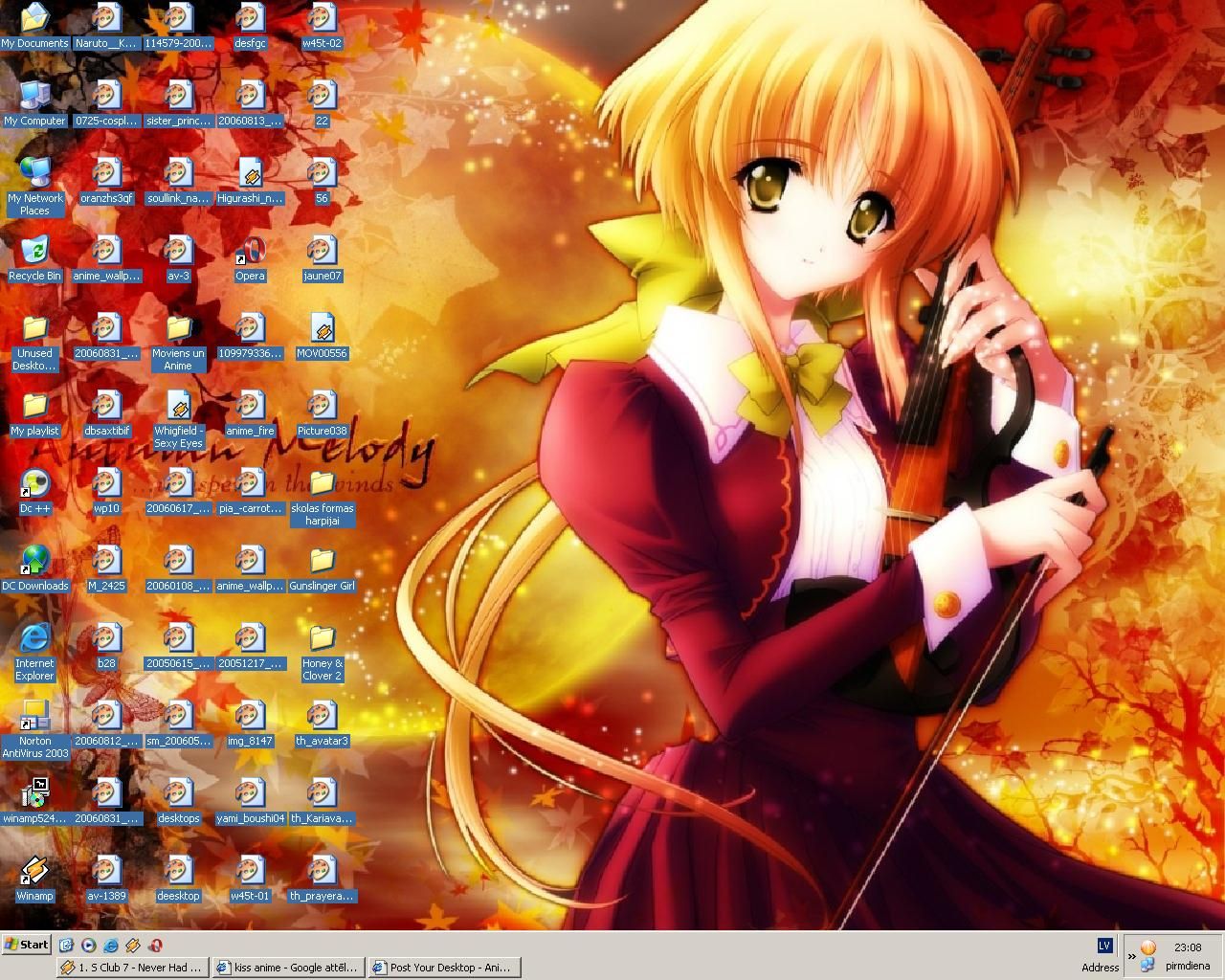
Task: Select the av-1389 image file
Action: click(x=106, y=879)
